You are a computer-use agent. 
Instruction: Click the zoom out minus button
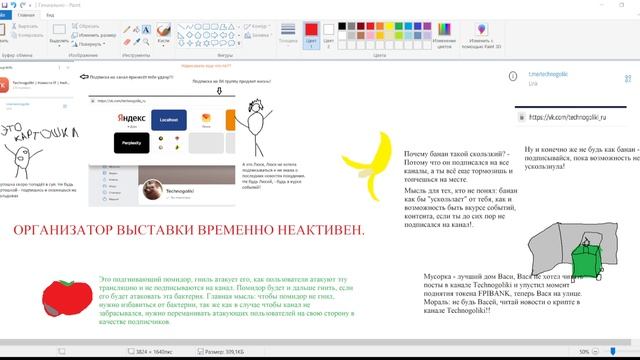(x=595, y=351)
